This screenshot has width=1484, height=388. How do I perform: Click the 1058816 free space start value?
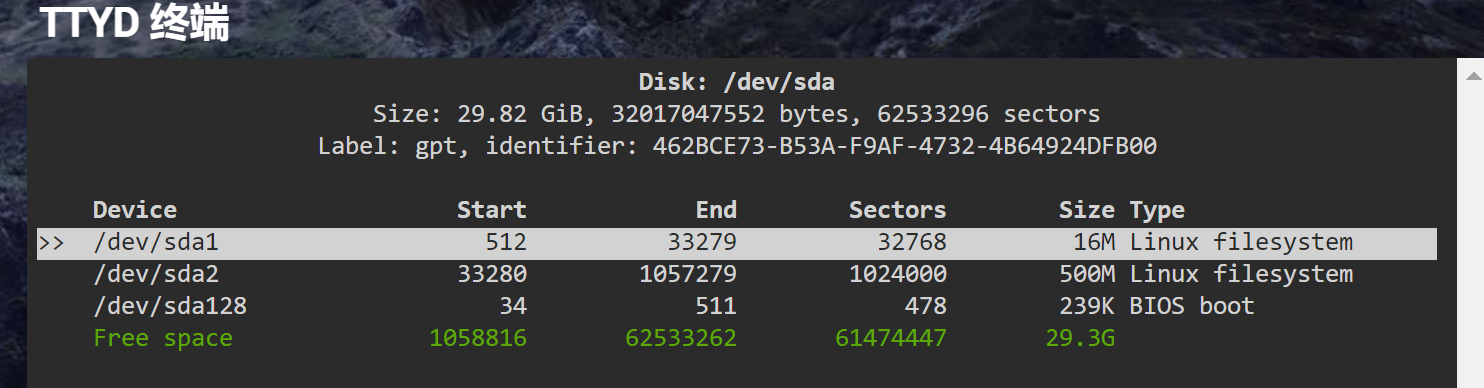pos(478,339)
